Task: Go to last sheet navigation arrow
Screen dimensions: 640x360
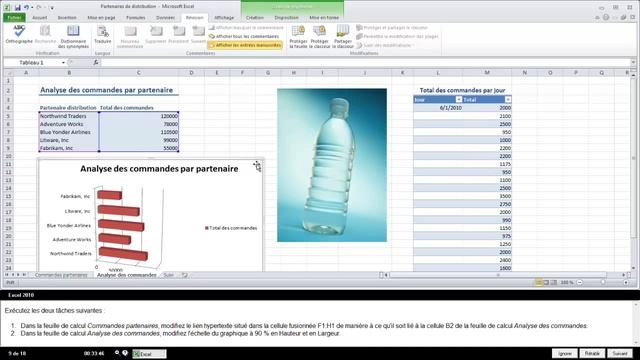Action: 24,275
